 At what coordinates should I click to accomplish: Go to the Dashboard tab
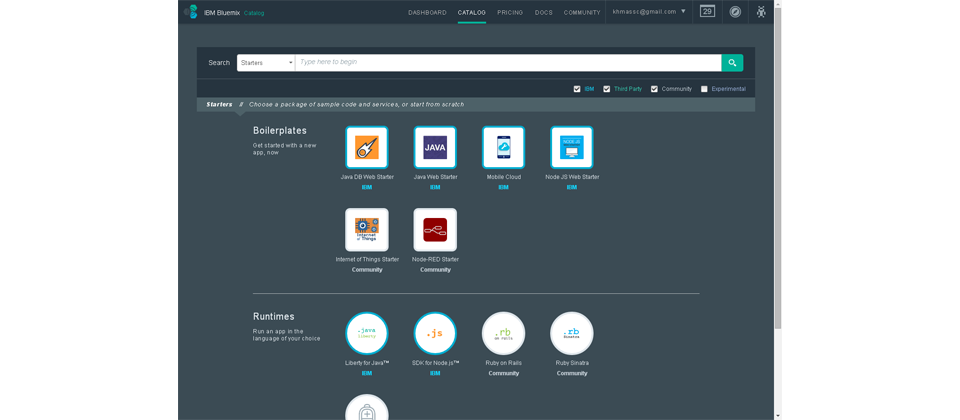(x=427, y=12)
